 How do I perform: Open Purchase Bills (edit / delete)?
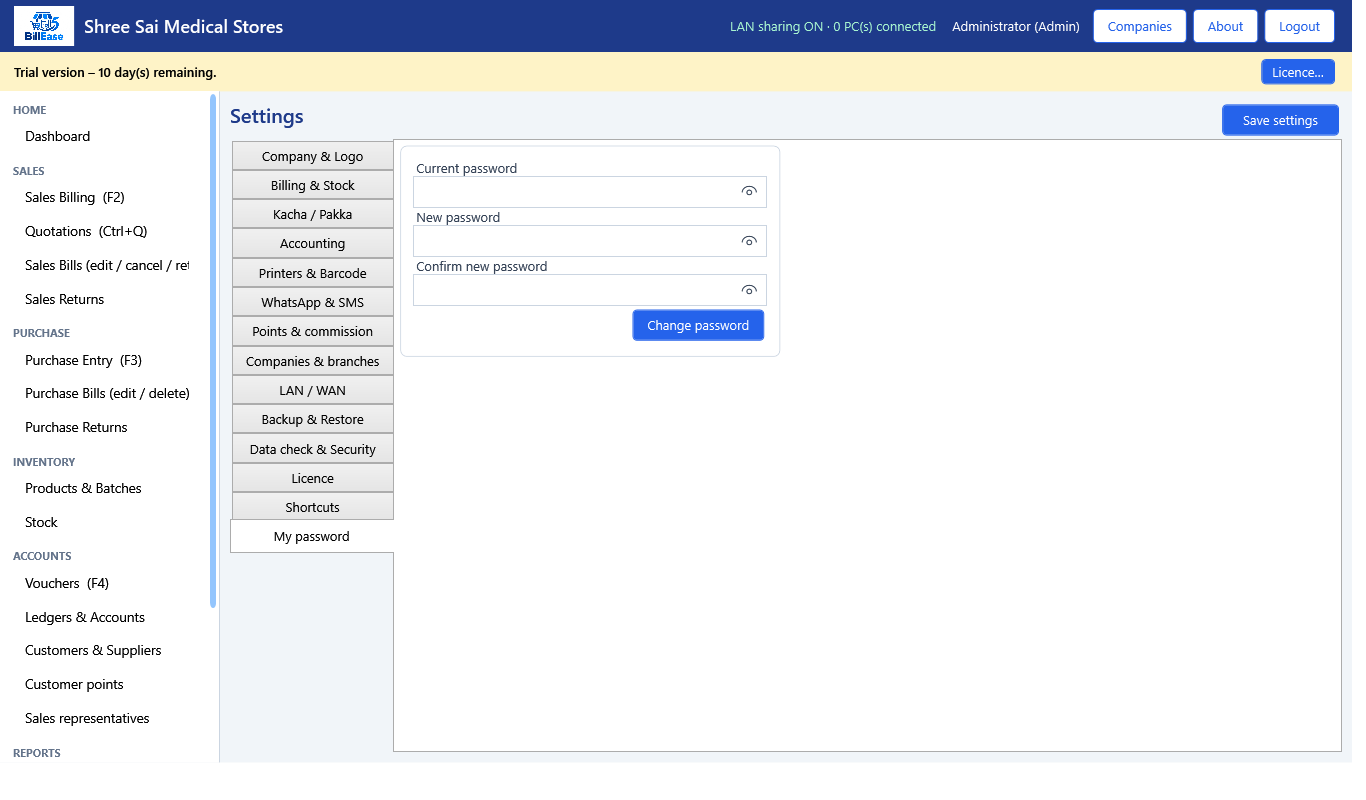tap(107, 394)
